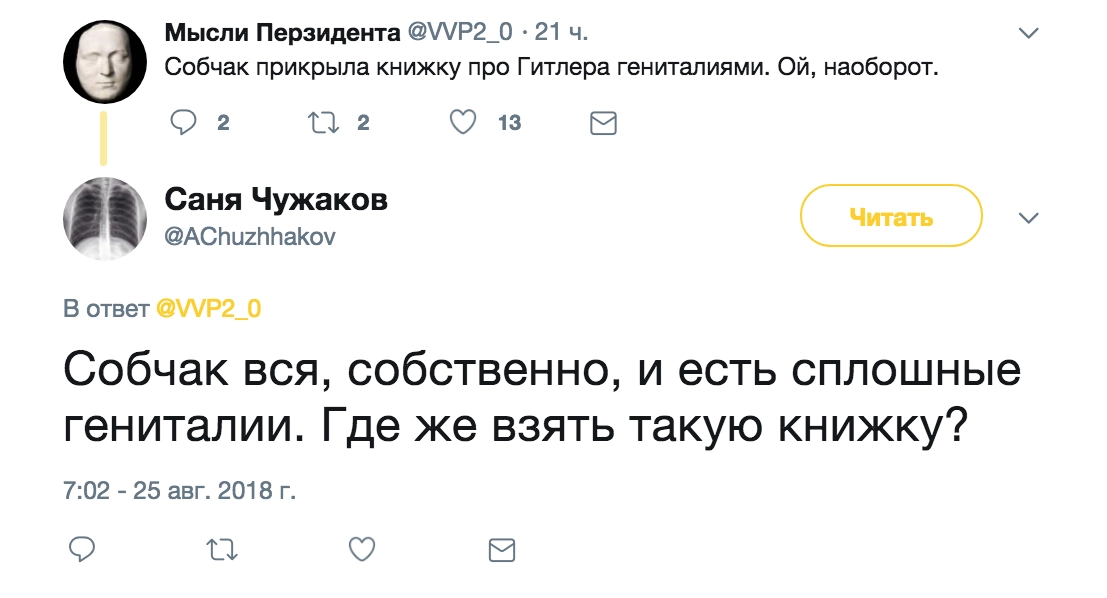Send top tweet via direct message

pos(604,123)
